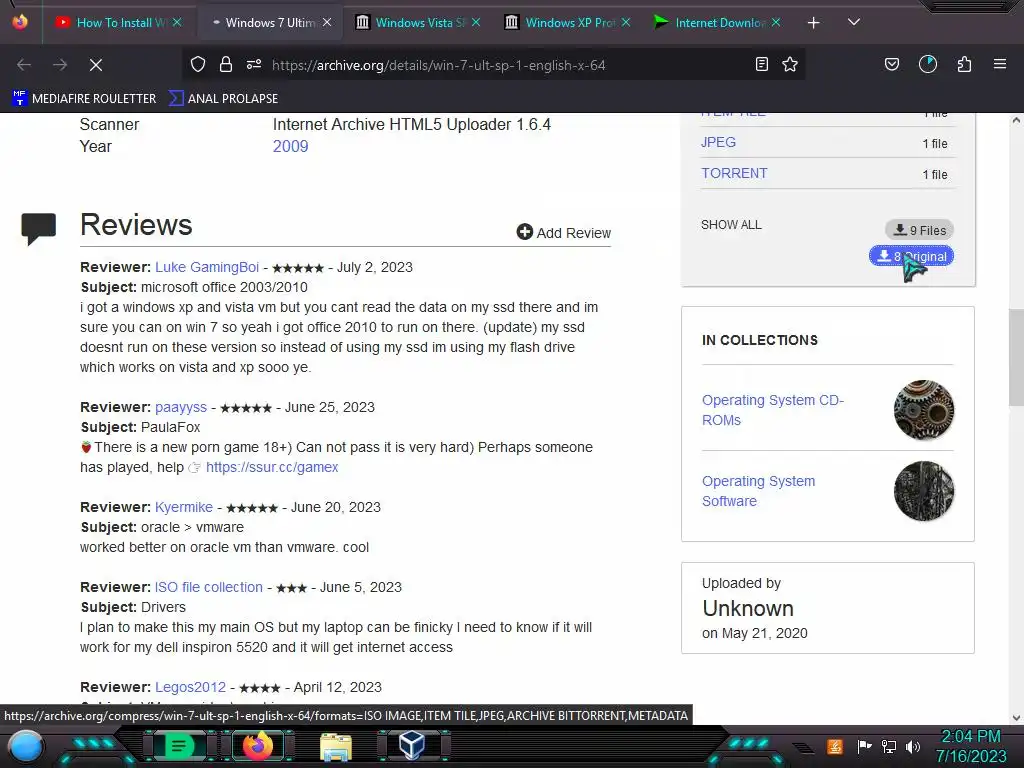Download the 8 Original files
This screenshot has width=1024, height=768.
(x=912, y=256)
